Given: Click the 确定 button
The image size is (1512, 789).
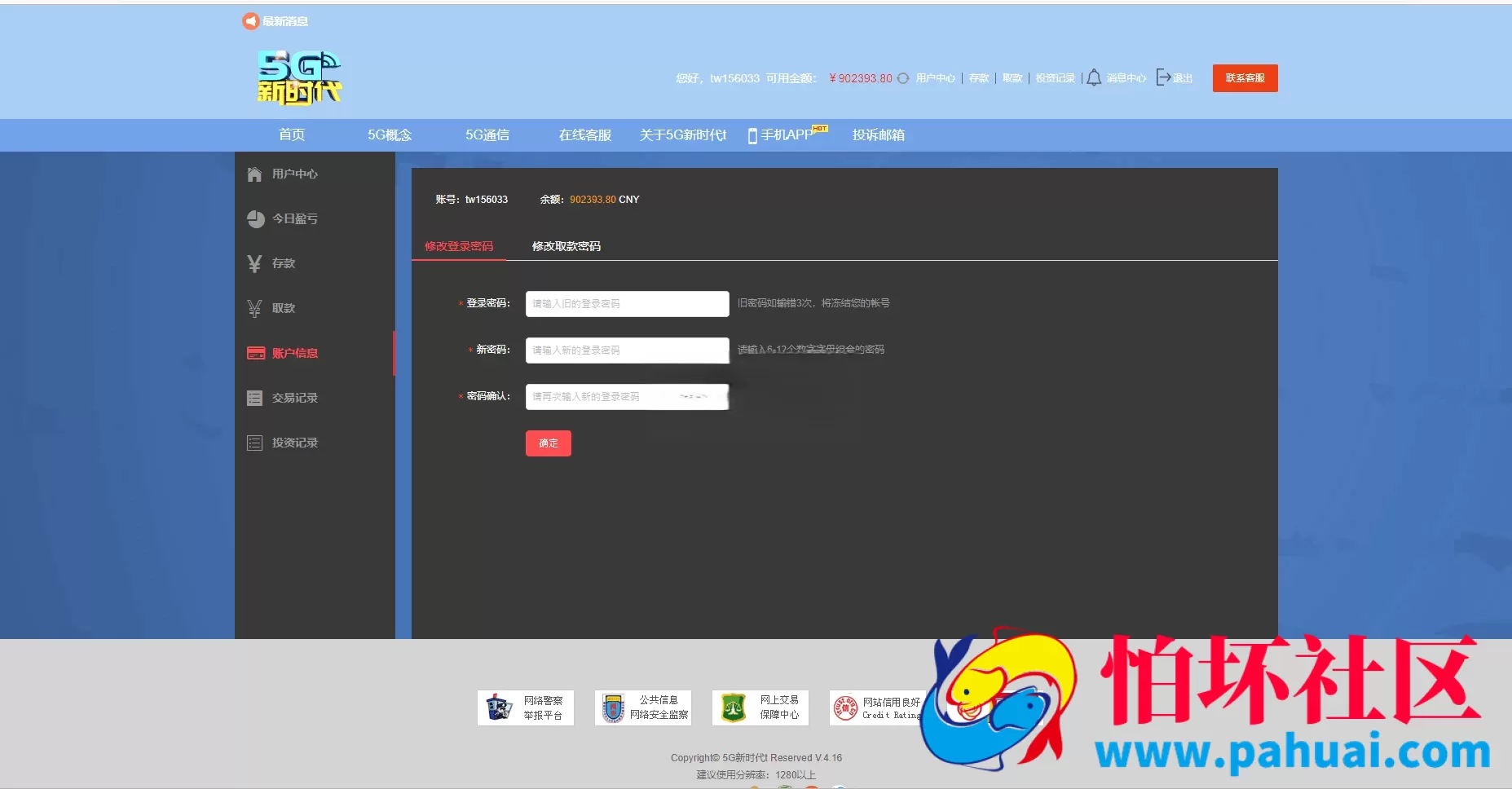Looking at the screenshot, I should (548, 443).
